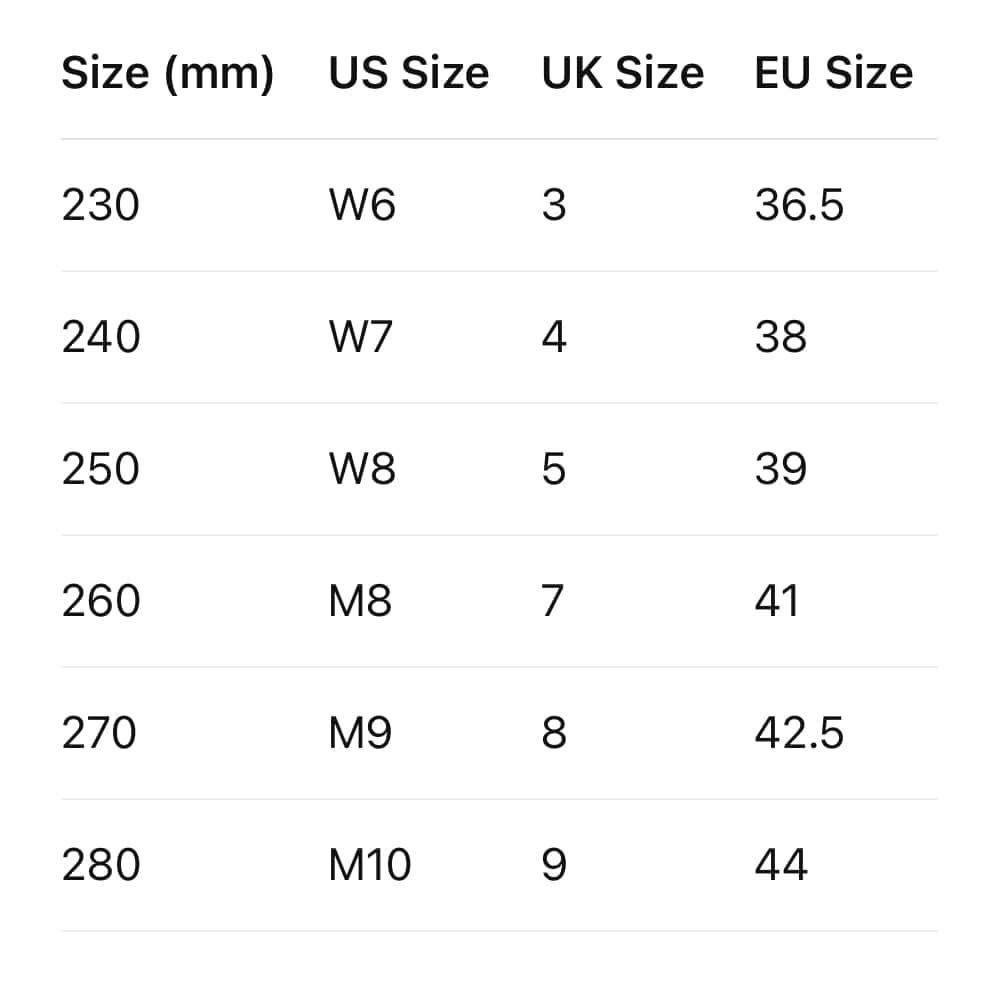1000x989 pixels.
Task: Click the UK Size column header
Action: 622,74
